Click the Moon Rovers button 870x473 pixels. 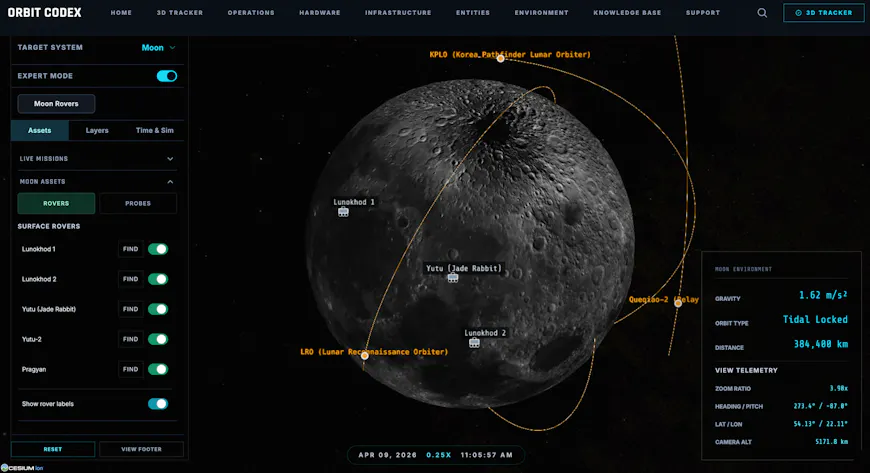pyautogui.click(x=56, y=104)
